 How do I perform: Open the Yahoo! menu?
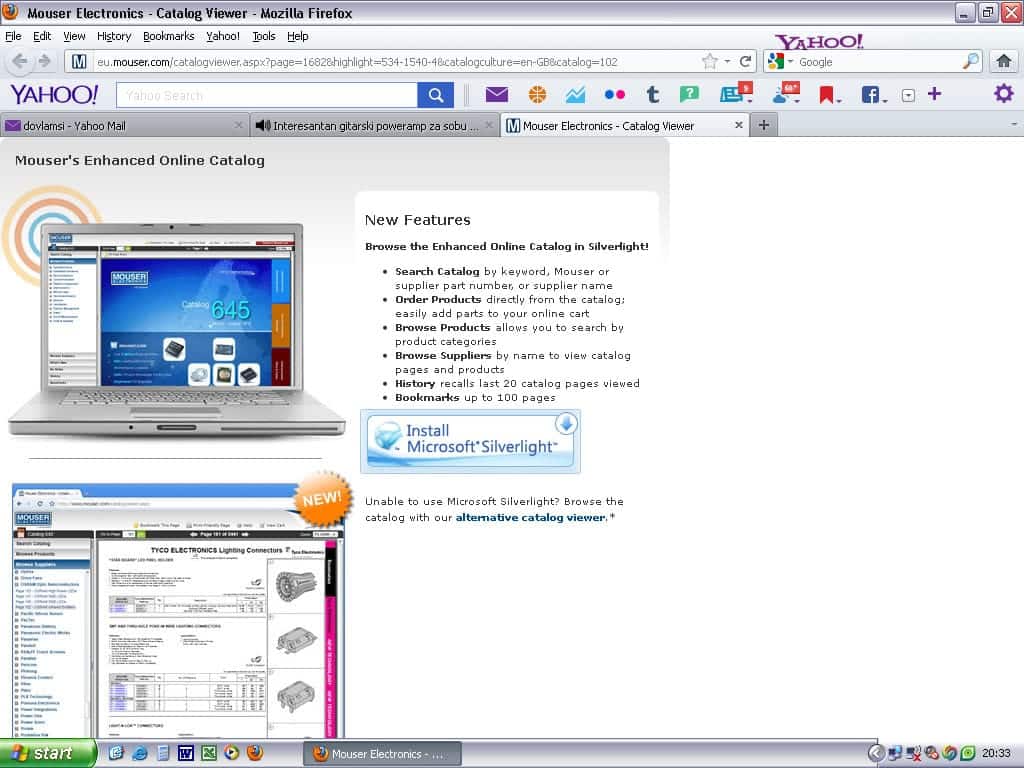[223, 36]
